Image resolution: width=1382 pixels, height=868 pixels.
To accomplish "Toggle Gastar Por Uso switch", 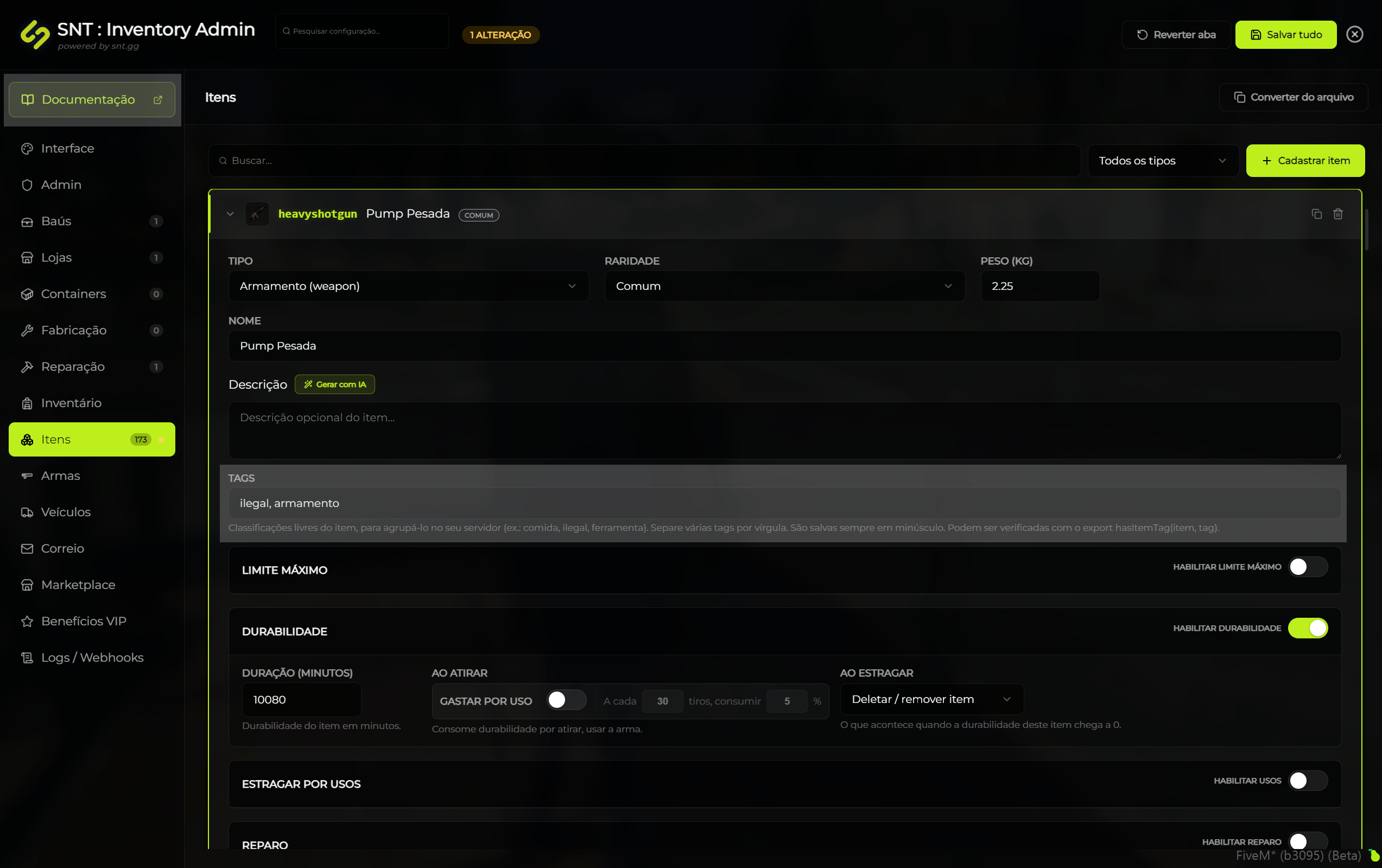I will click(566, 700).
